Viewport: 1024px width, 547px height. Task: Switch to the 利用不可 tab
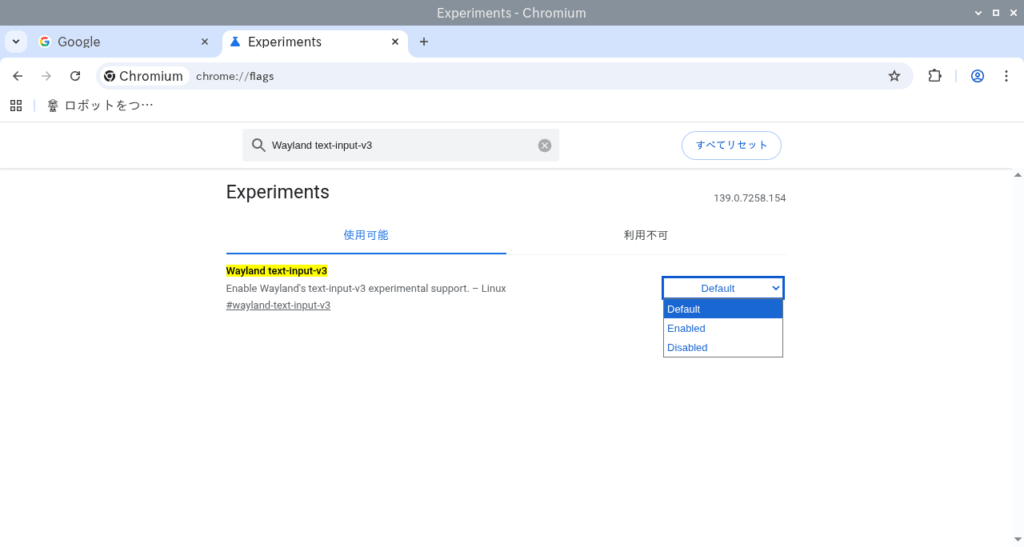click(645, 235)
